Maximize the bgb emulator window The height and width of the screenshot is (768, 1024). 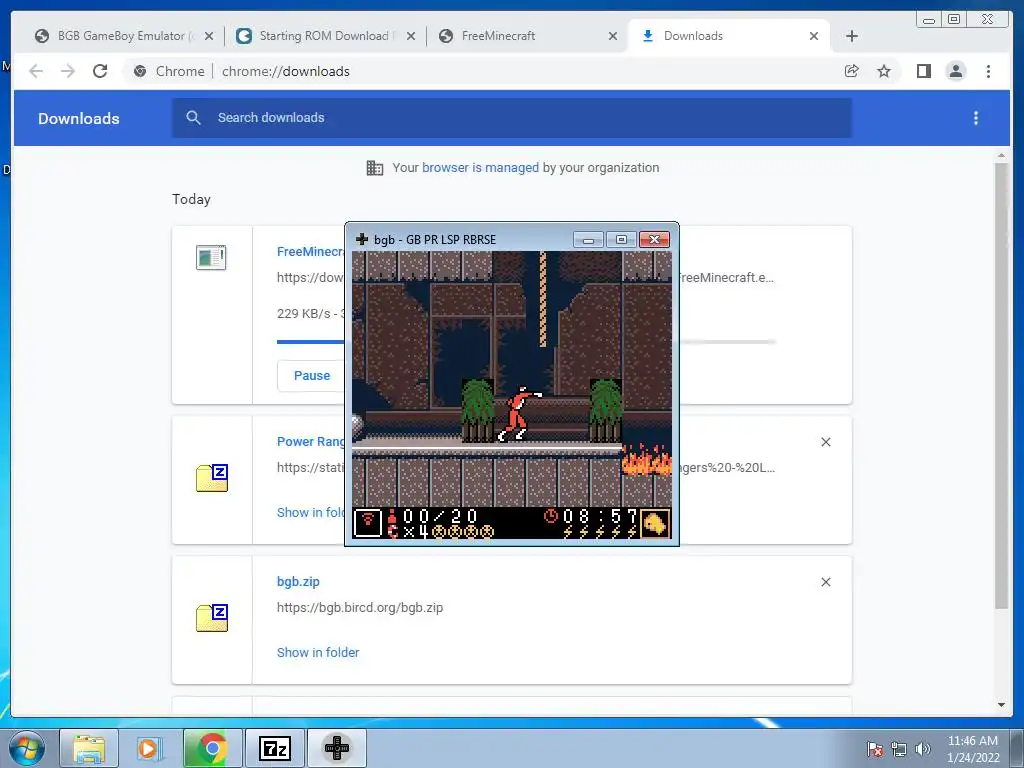coord(621,240)
